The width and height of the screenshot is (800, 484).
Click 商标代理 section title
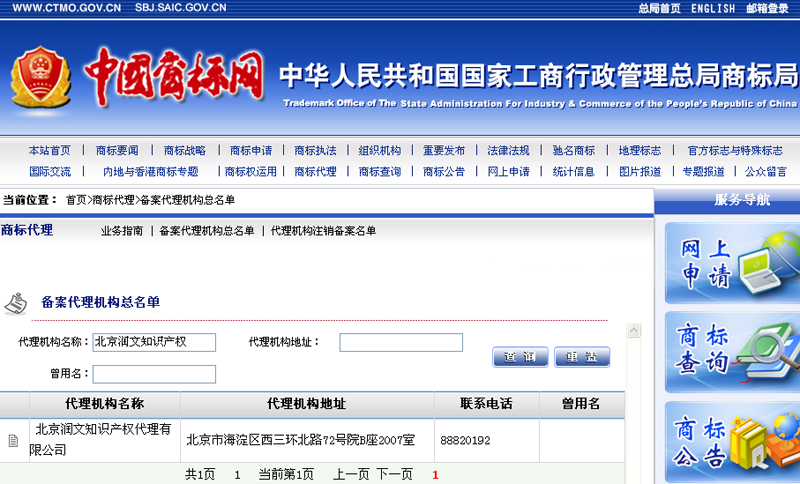pyautogui.click(x=27, y=231)
